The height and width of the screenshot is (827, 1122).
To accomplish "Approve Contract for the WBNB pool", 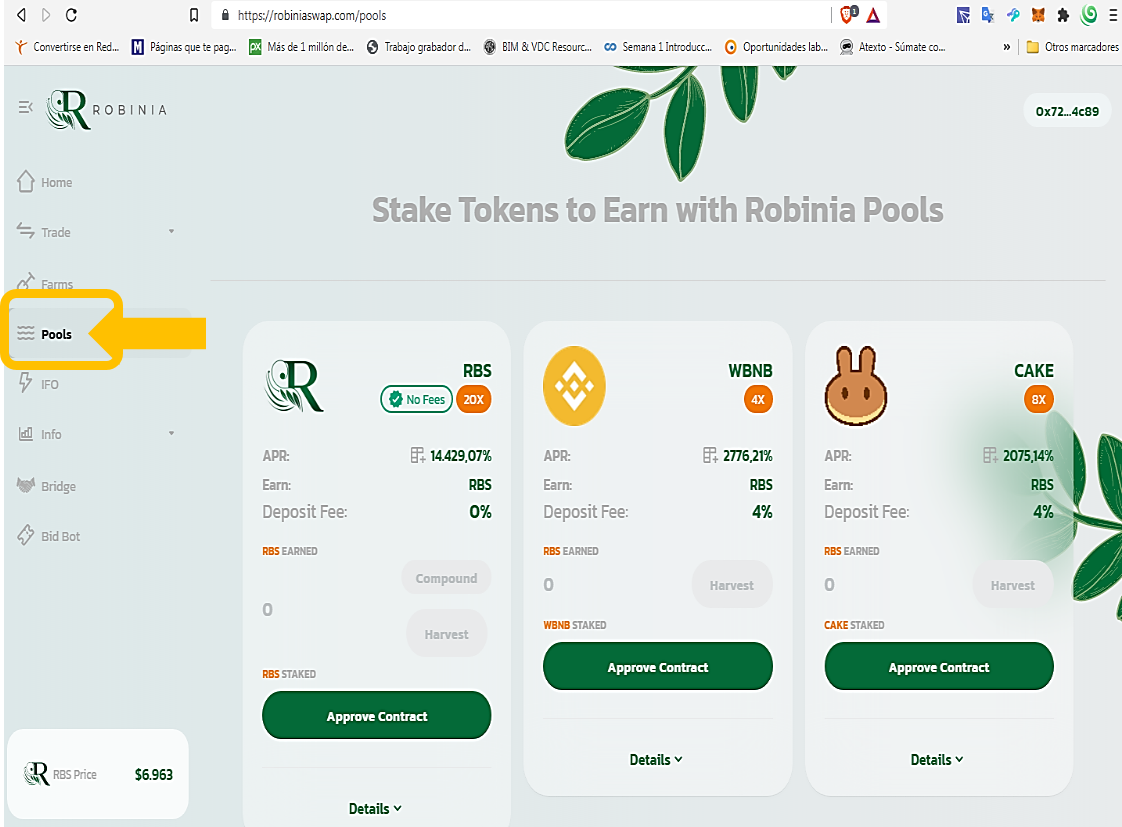I will 658,667.
